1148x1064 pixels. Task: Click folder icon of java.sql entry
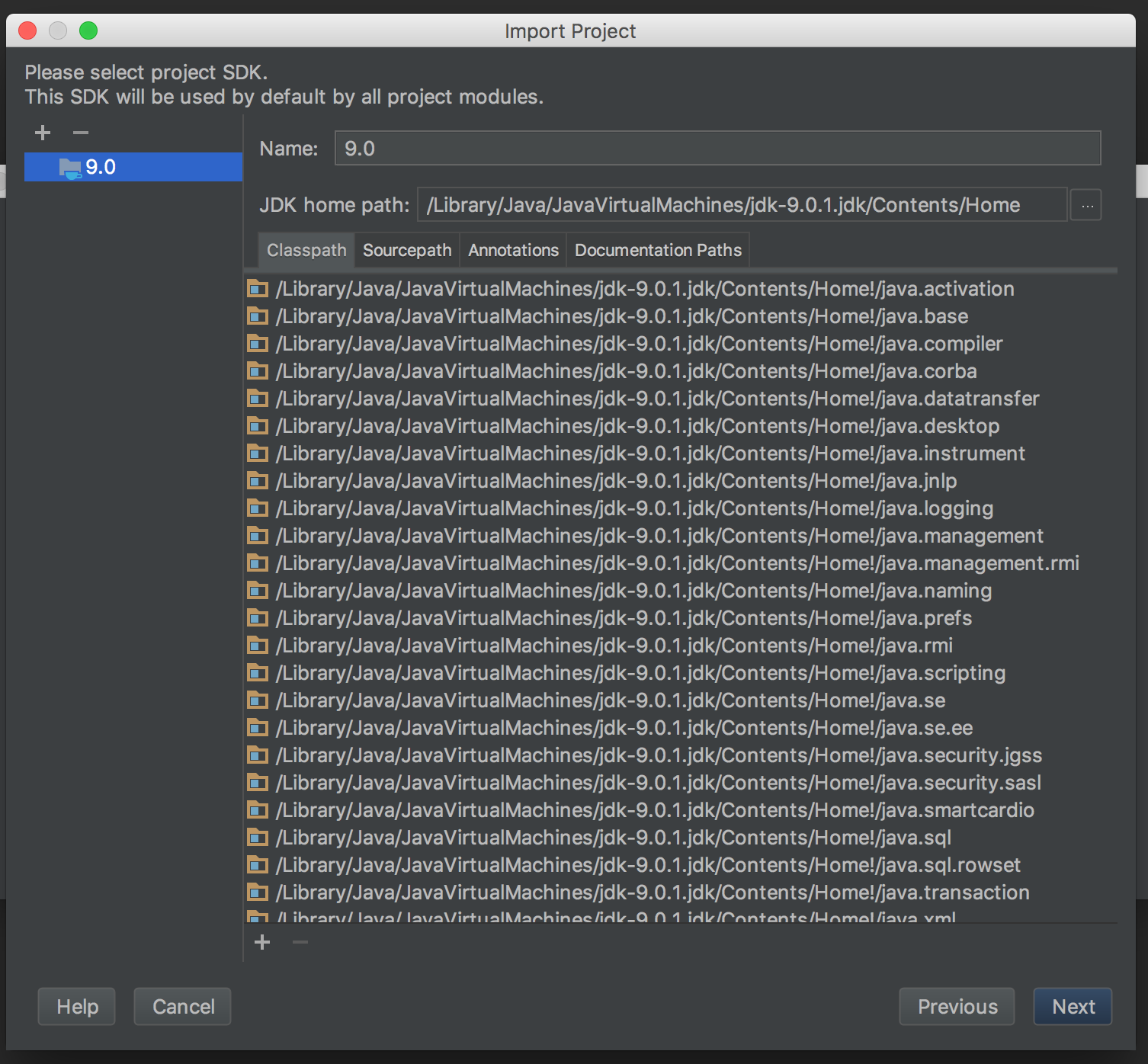[258, 838]
